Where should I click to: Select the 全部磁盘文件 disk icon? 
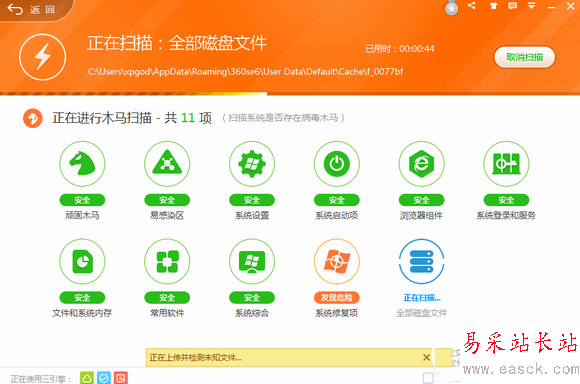[x=421, y=262]
